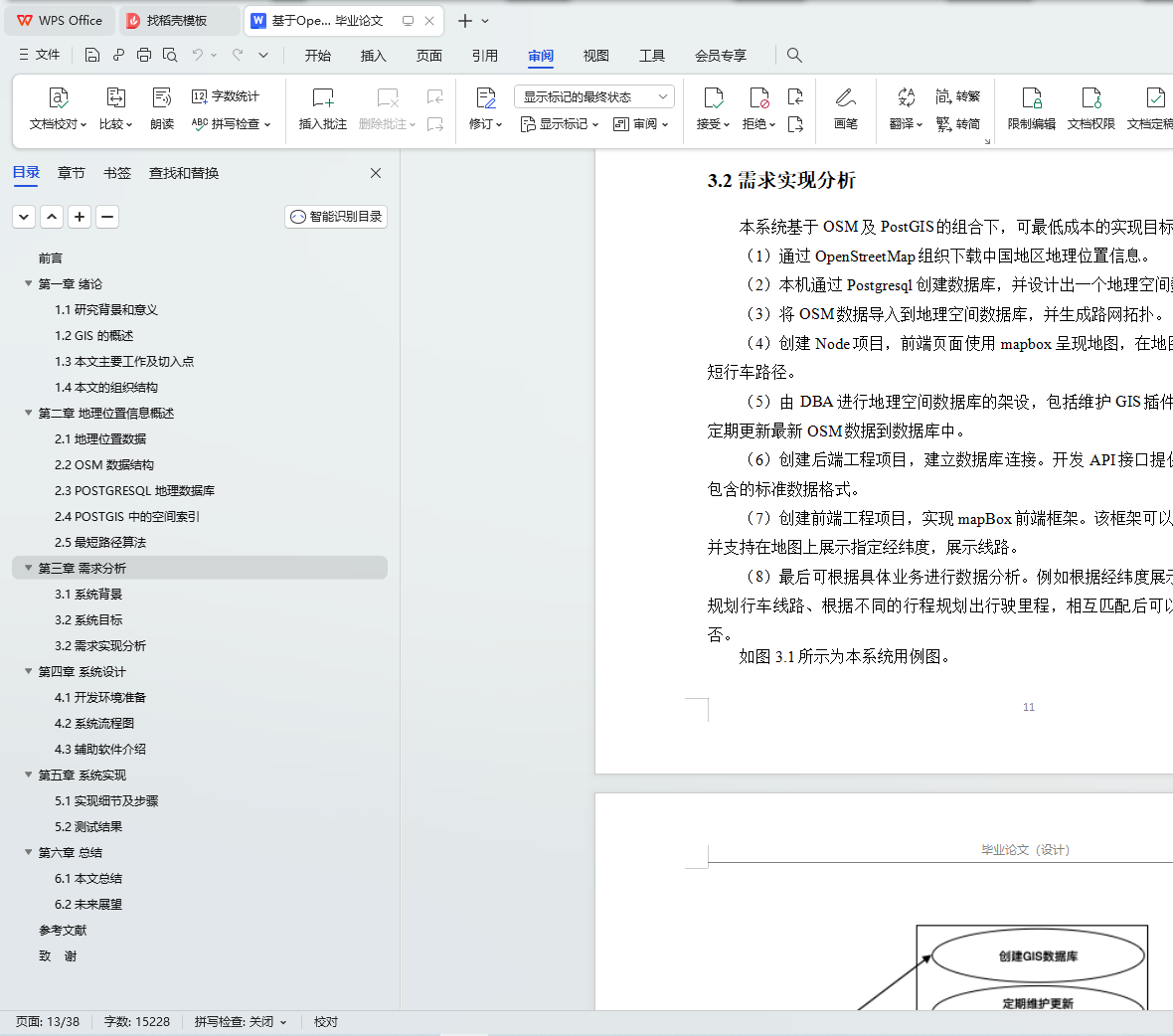Insert a comment with 插入批注
This screenshot has height=1036, width=1173.
(322, 109)
